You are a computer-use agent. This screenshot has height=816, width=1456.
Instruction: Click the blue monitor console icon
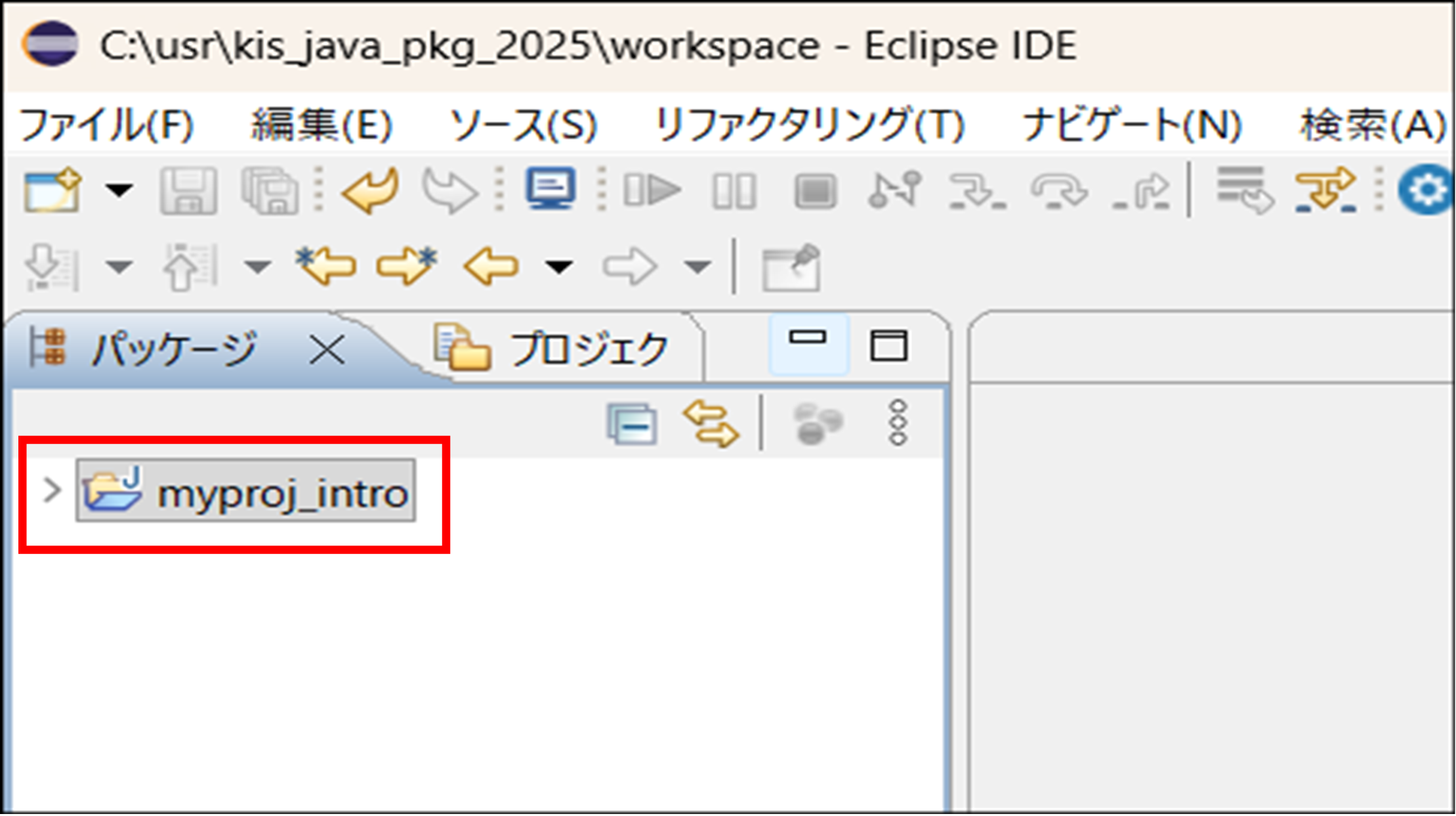tap(551, 189)
